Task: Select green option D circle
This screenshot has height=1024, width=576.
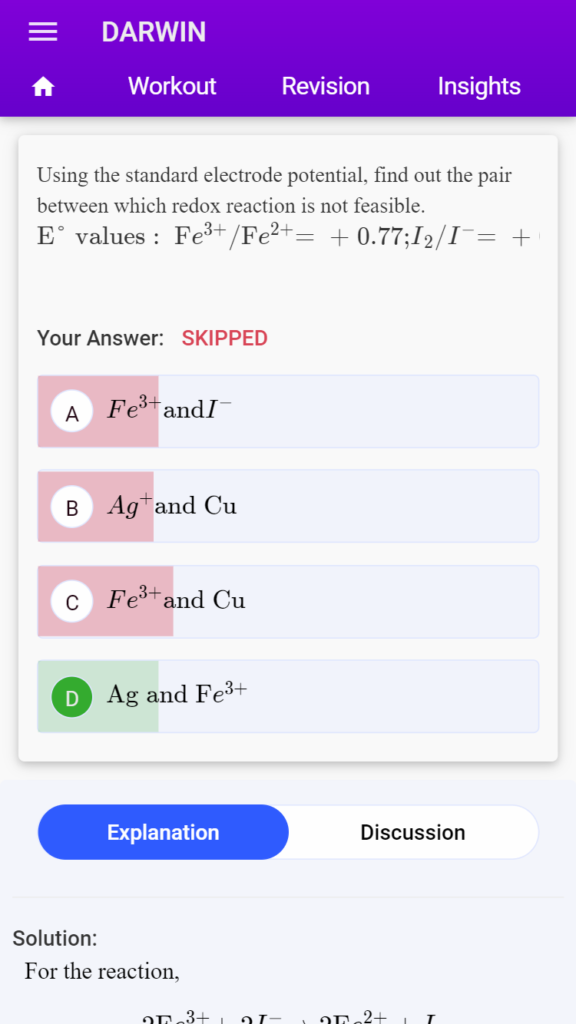Action: [x=72, y=697]
